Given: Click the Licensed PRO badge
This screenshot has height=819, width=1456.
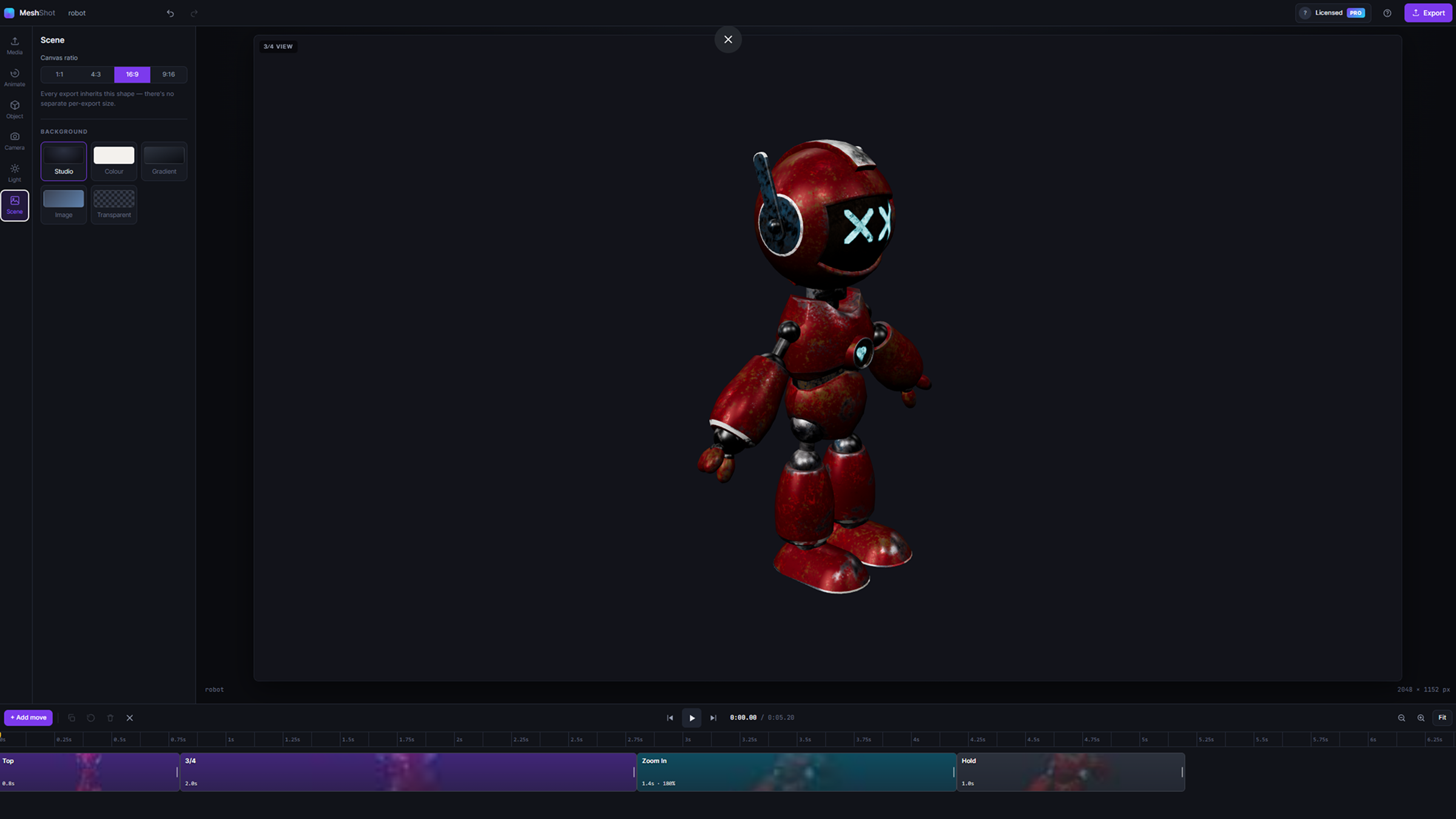Looking at the screenshot, I should point(1333,13).
